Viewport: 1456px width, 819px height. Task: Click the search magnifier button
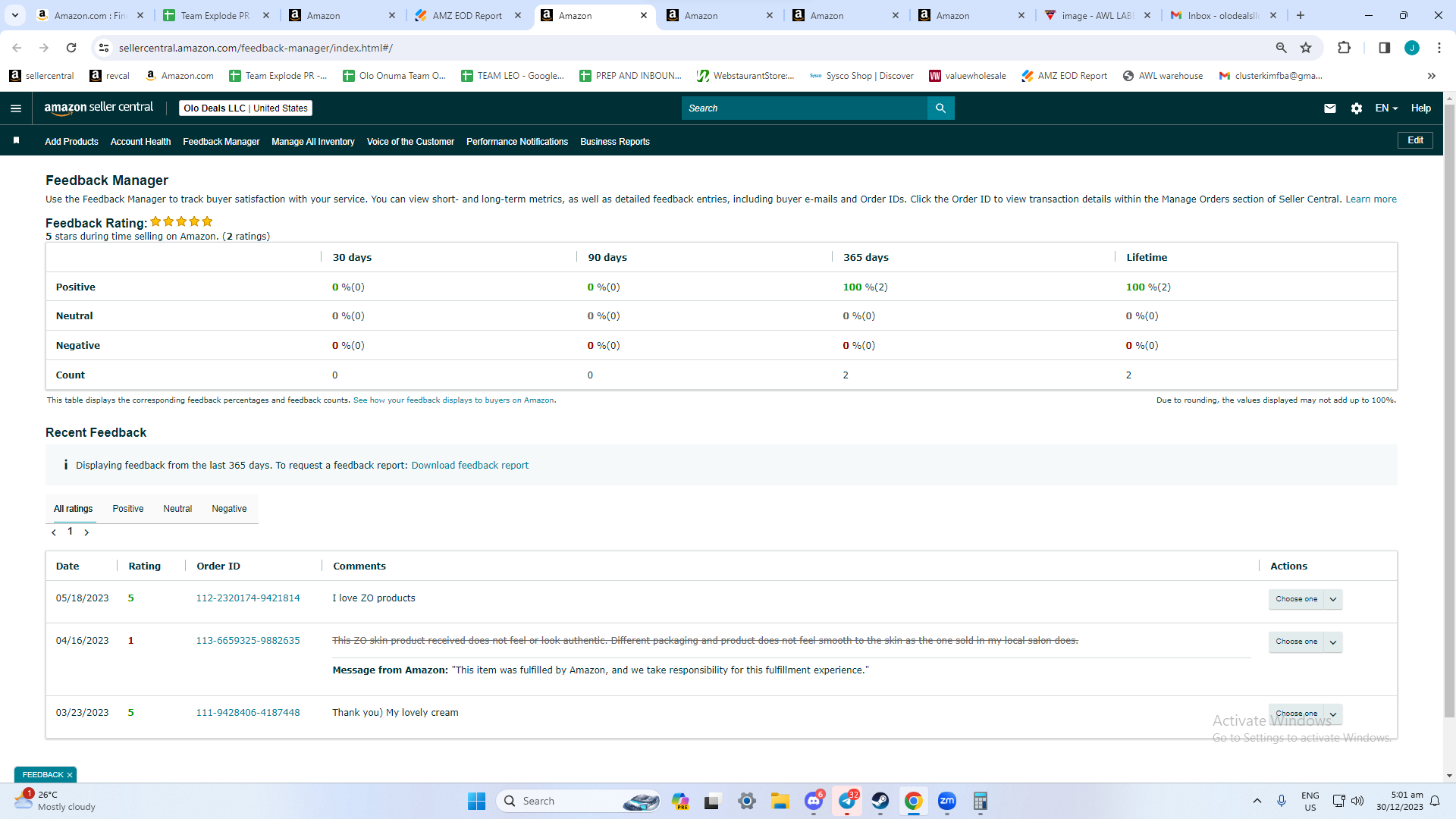pos(940,108)
